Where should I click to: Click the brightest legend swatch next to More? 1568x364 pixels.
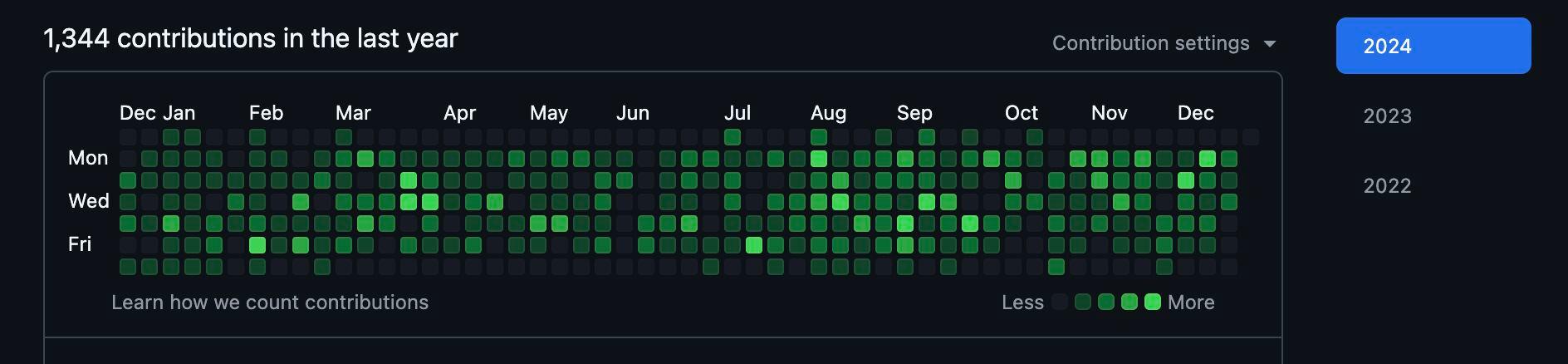click(x=1153, y=302)
